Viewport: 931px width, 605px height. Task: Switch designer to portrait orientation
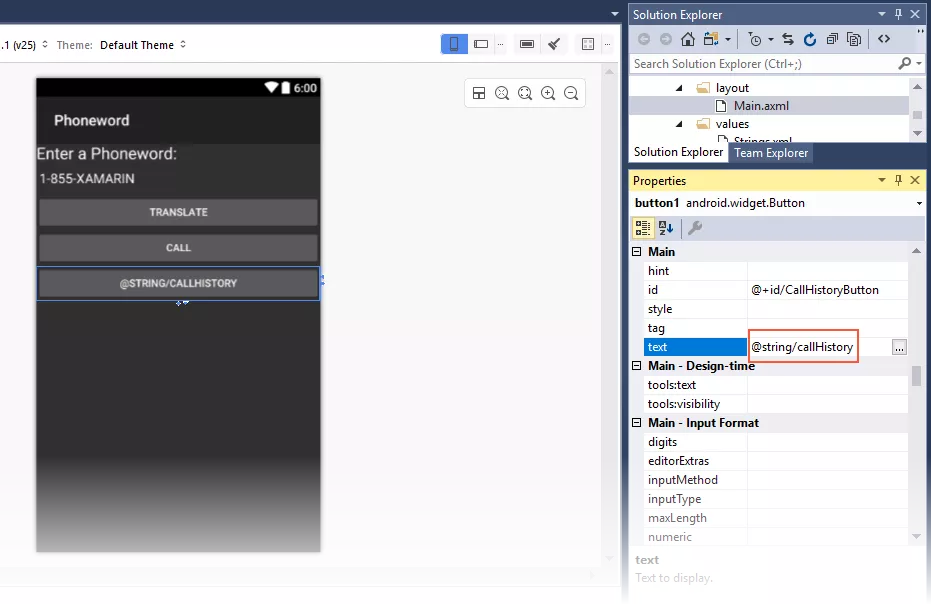[454, 44]
